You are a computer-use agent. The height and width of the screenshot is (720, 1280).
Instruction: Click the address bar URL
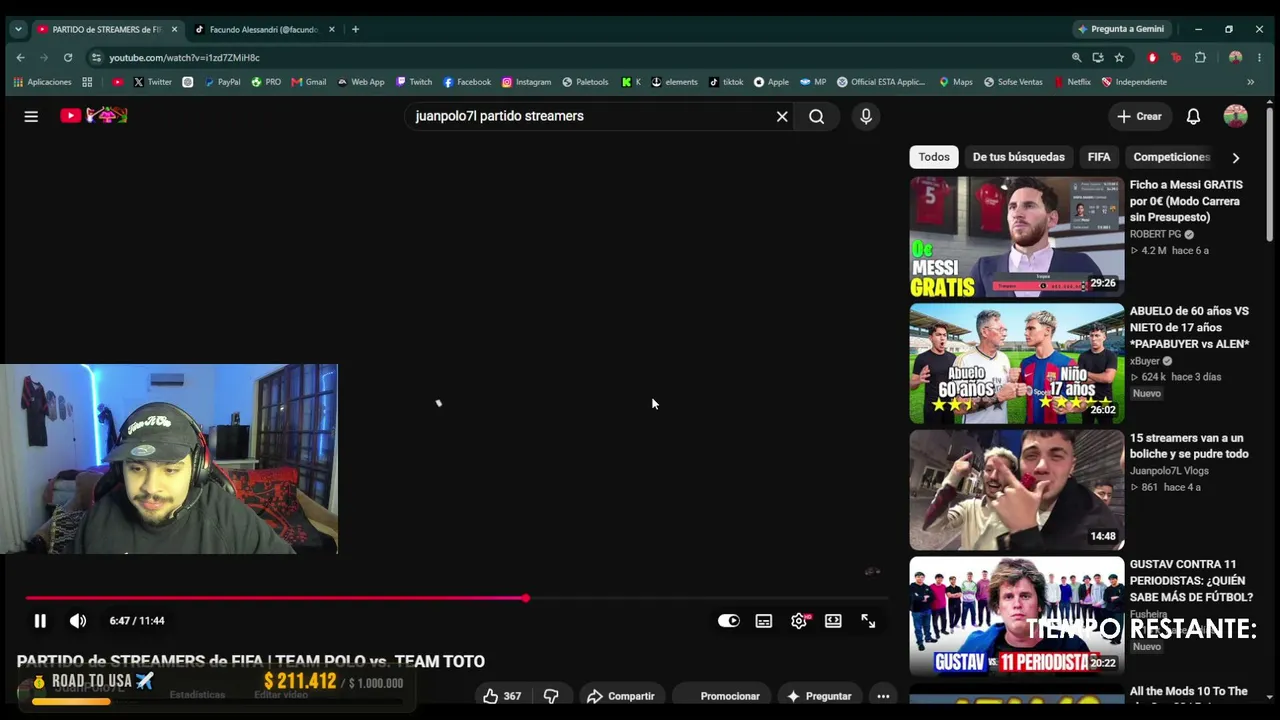[184, 58]
